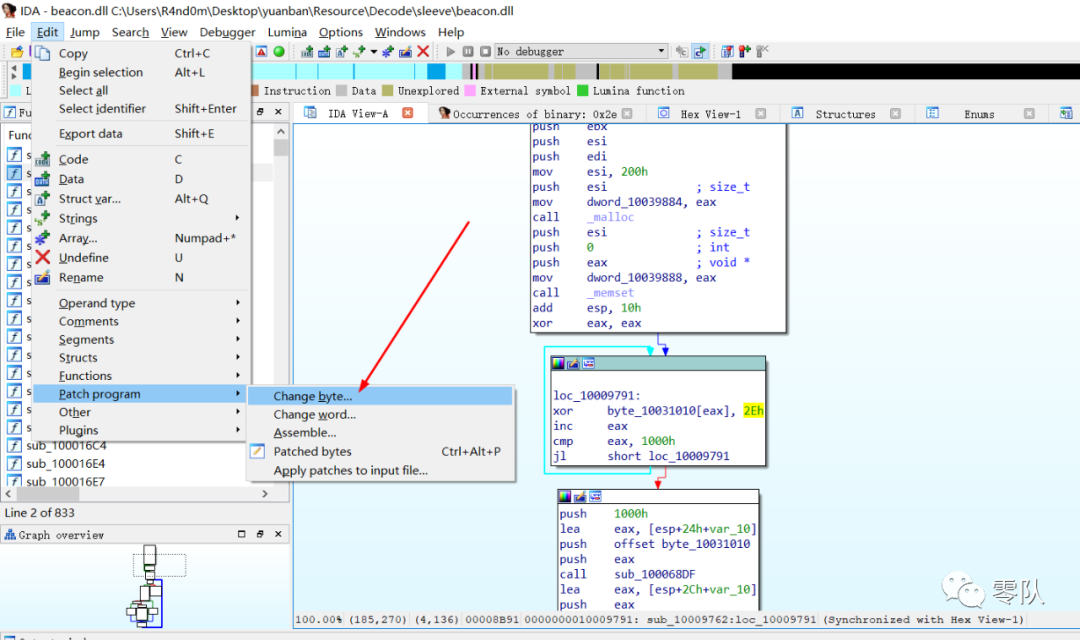Choose Undefine in the Edit menu
The image size is (1080, 640).
[141, 258]
